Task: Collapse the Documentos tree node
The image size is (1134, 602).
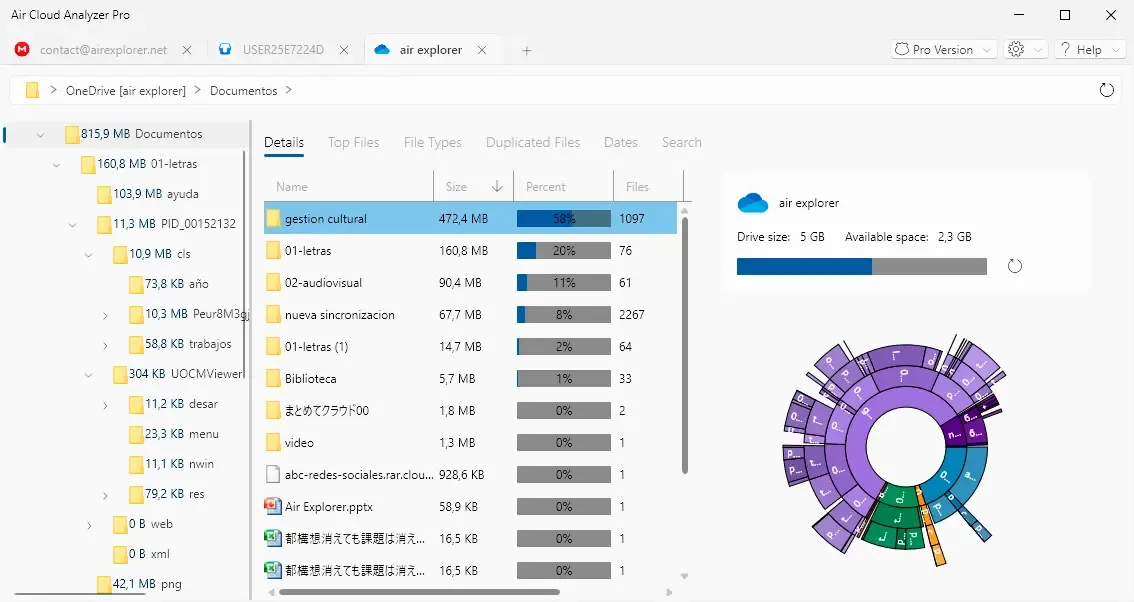Action: click(40, 135)
